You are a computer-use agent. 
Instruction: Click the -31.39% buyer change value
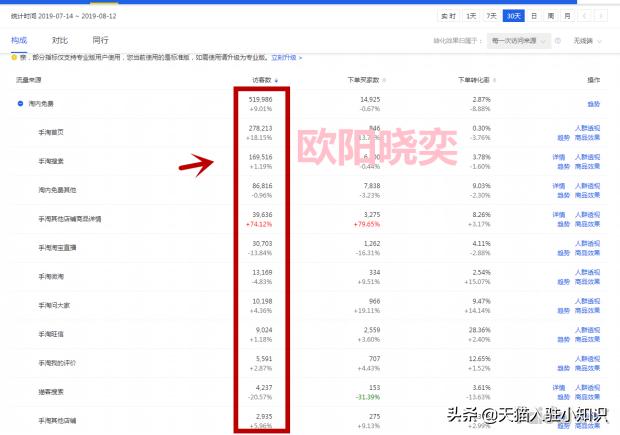[x=368, y=397]
